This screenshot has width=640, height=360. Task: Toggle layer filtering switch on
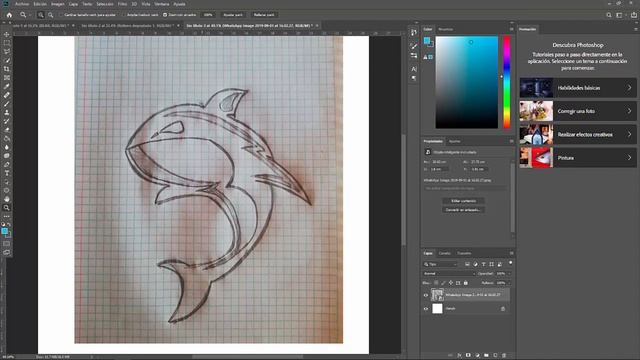510,263
